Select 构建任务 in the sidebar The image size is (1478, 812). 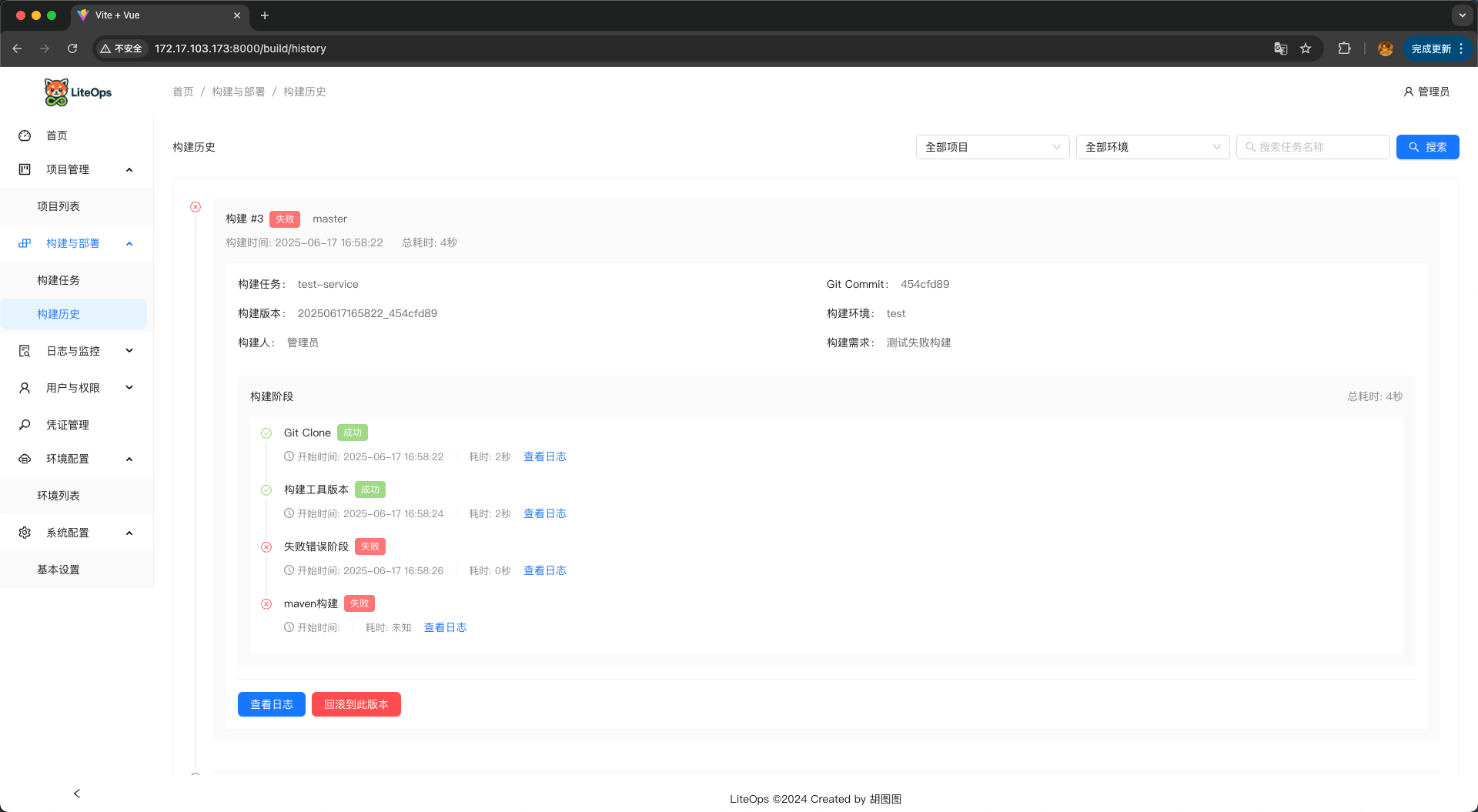point(59,280)
